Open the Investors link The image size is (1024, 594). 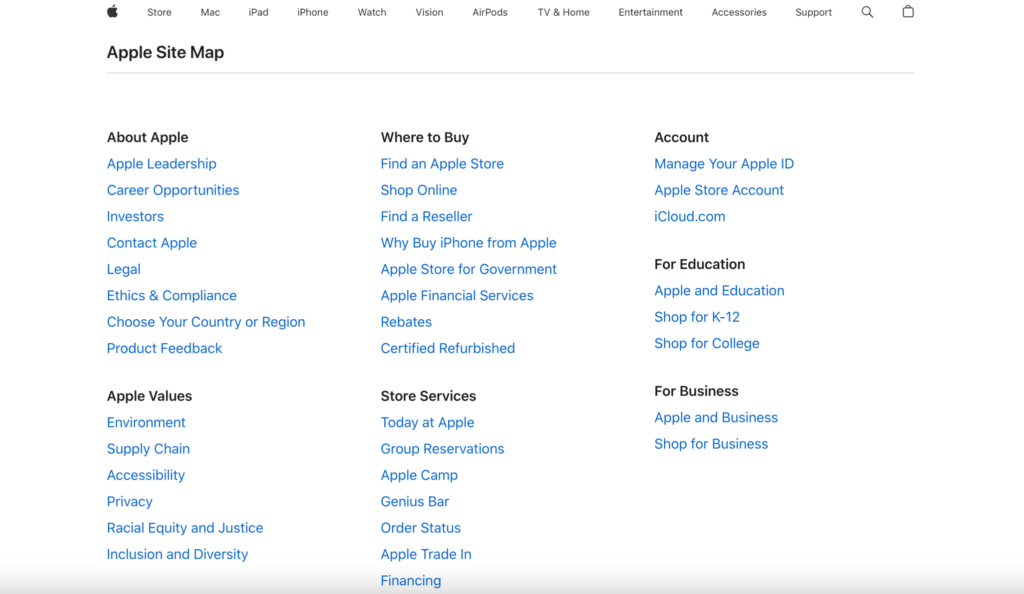coord(135,217)
